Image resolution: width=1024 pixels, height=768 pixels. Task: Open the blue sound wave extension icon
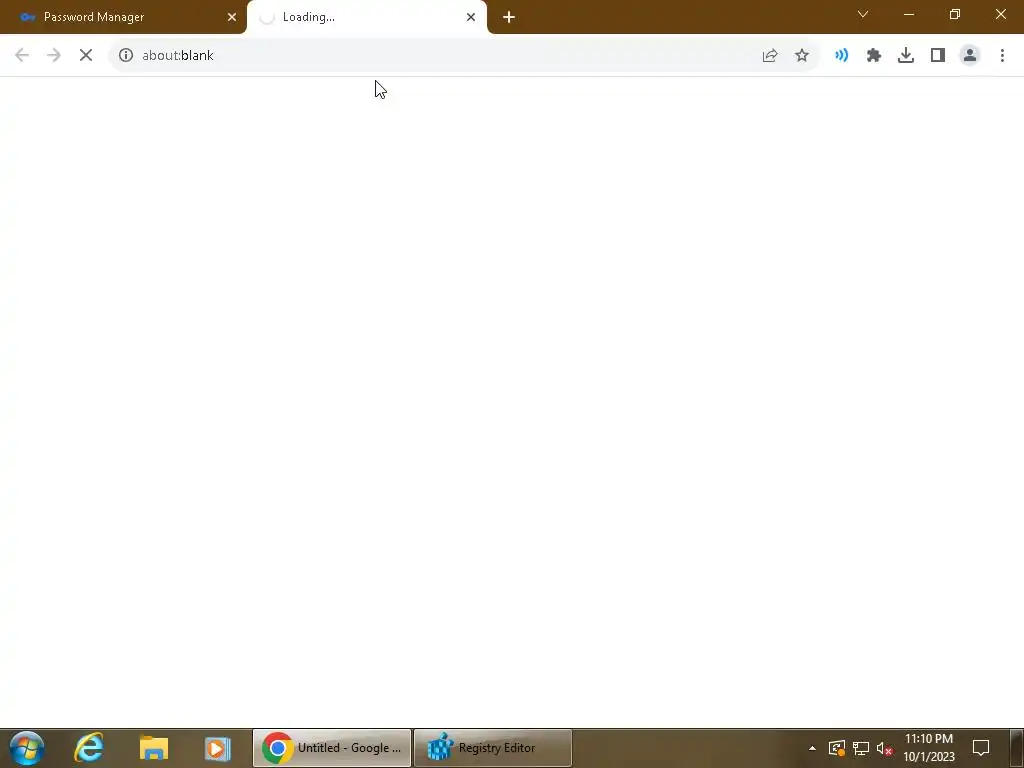pos(841,56)
